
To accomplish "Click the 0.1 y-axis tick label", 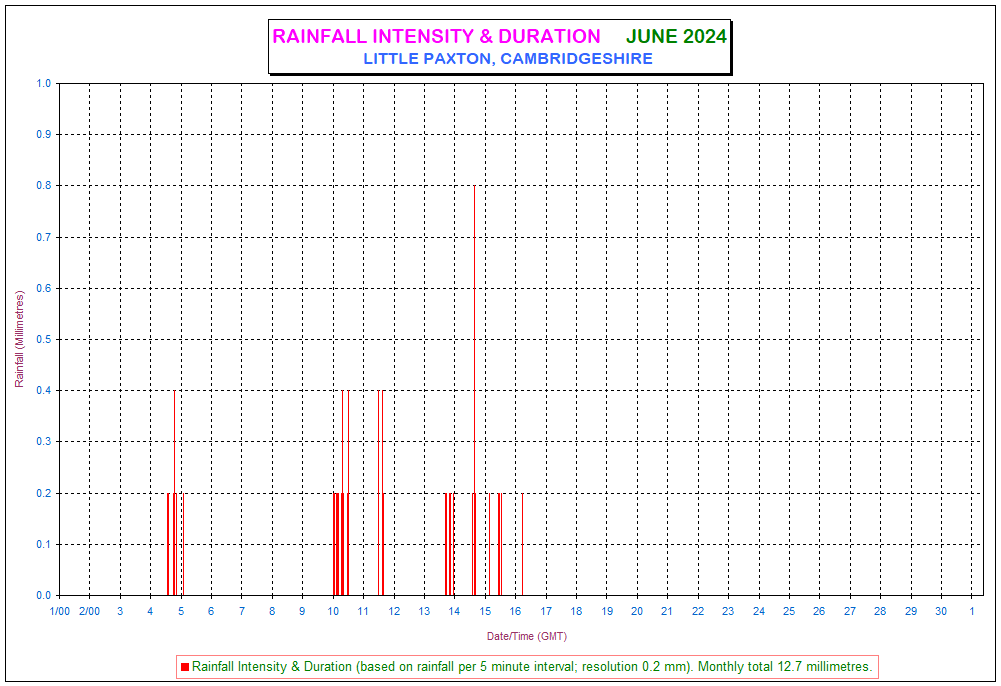I will click(x=44, y=544).
